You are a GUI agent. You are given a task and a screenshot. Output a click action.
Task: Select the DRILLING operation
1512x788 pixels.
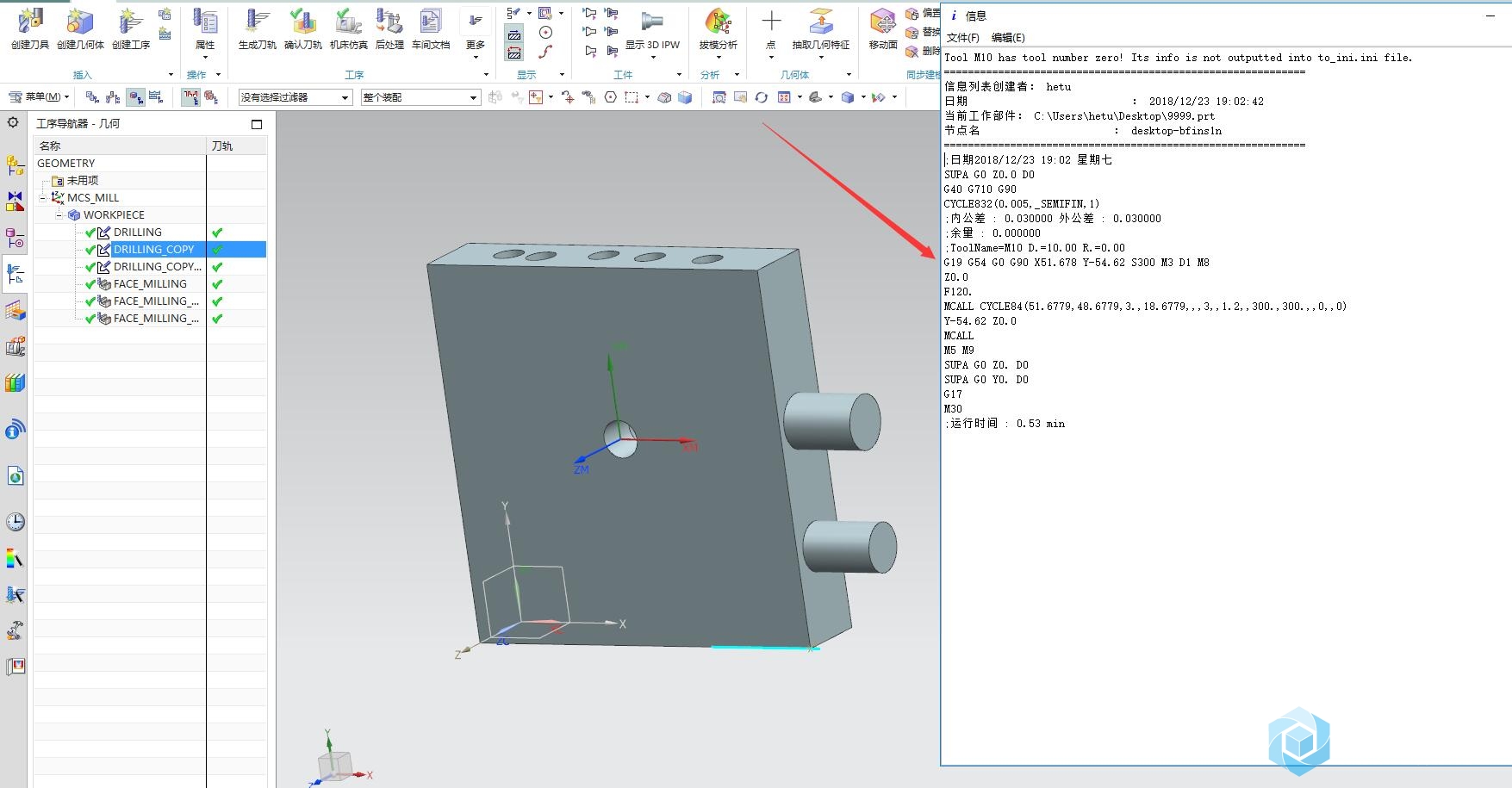point(138,232)
